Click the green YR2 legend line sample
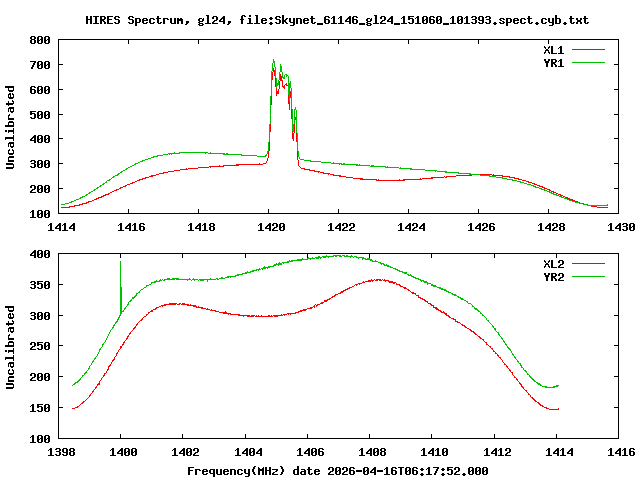The width and height of the screenshot is (640, 480). pos(588,277)
